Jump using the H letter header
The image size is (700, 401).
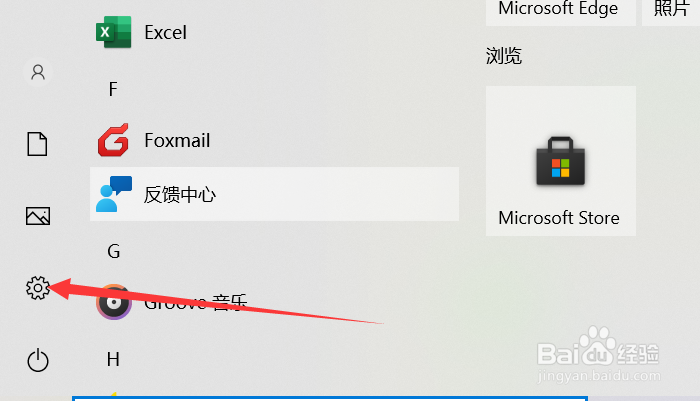coord(113,359)
